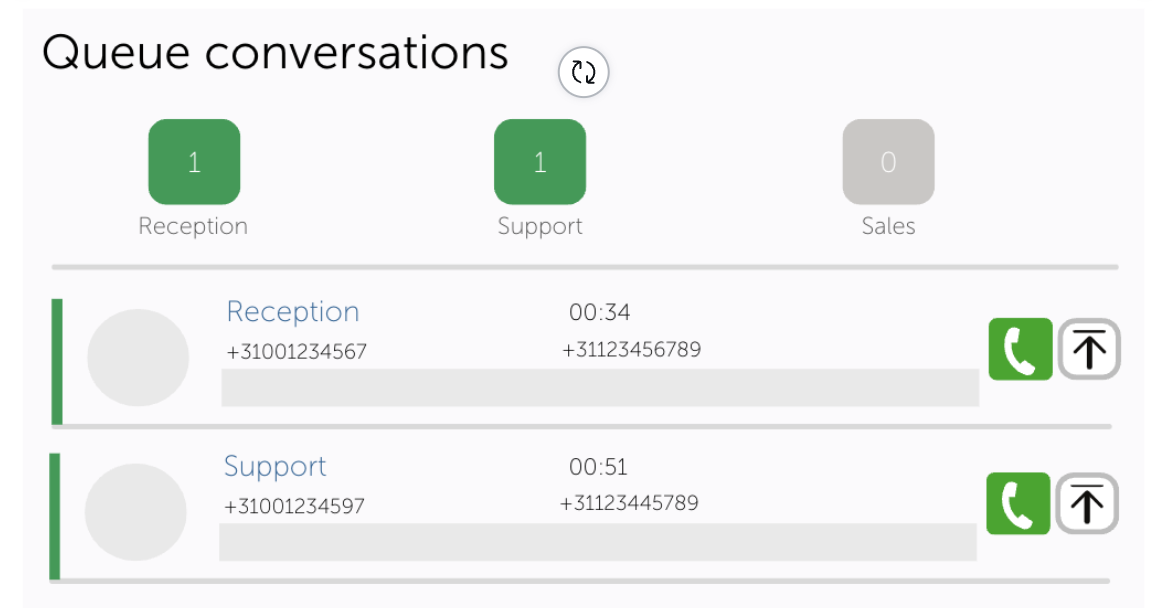Click the Reception label under the counter

tap(193, 226)
